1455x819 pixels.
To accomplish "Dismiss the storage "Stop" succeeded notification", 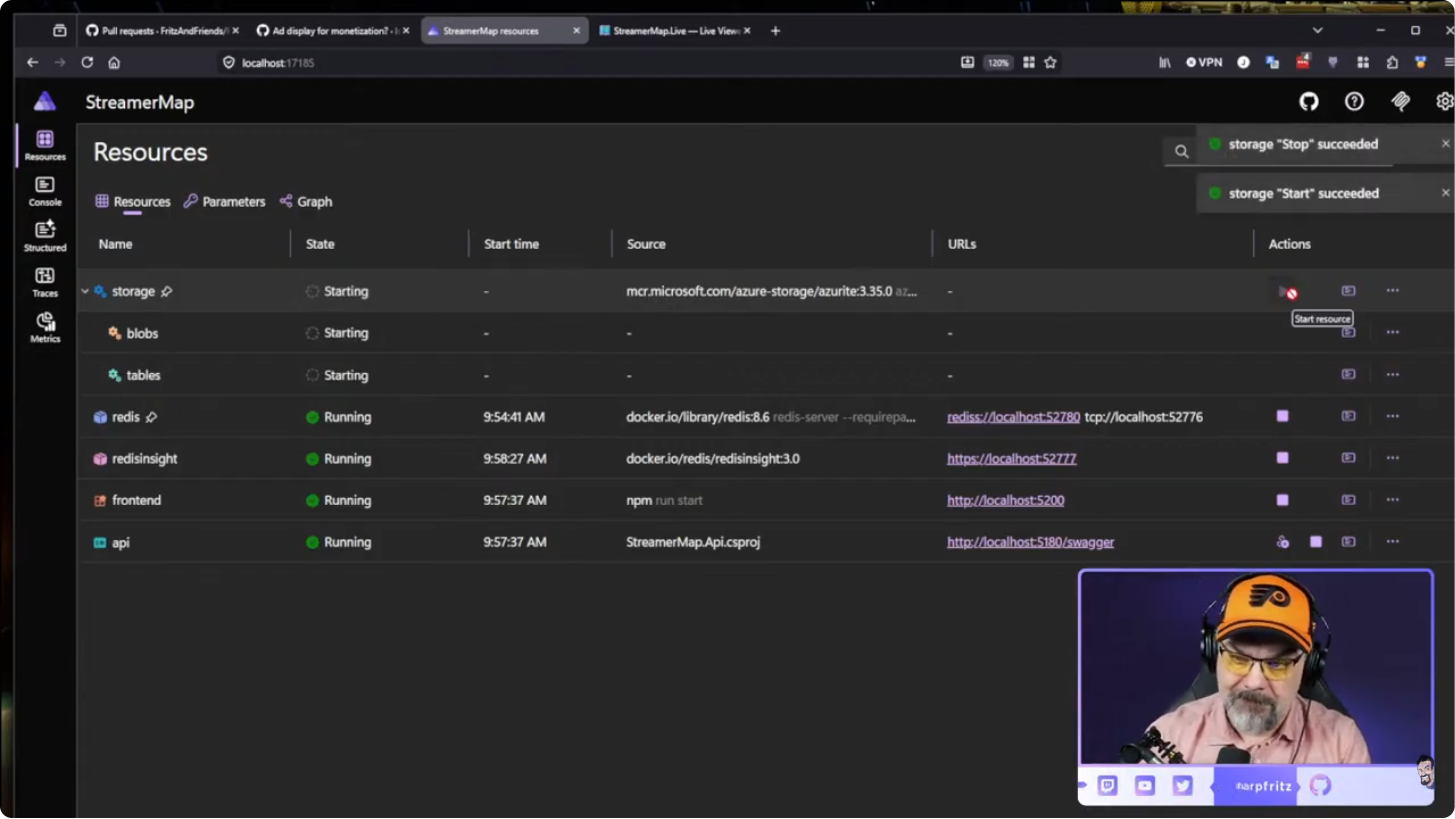I will click(1444, 144).
